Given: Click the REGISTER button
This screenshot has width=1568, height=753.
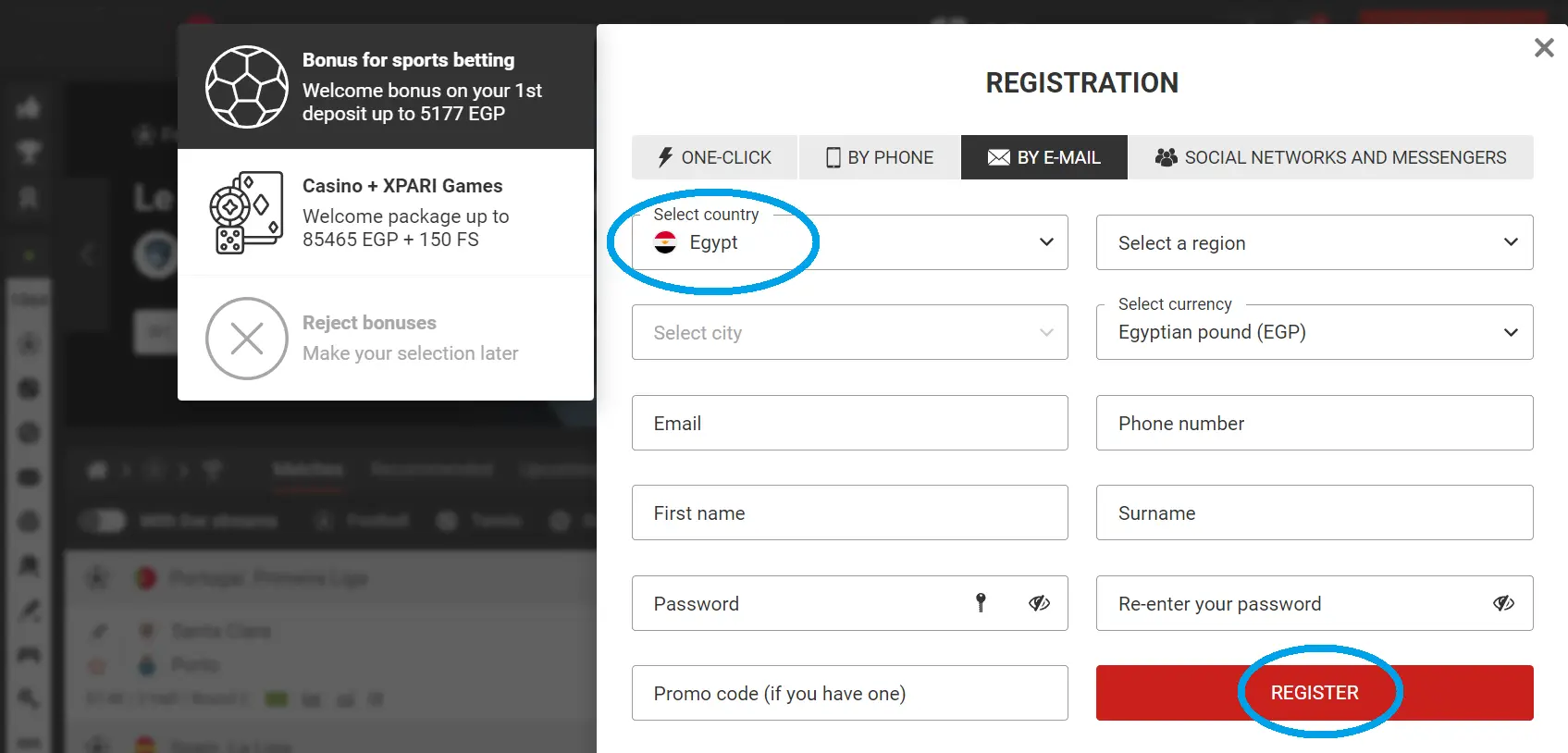Looking at the screenshot, I should 1314,692.
